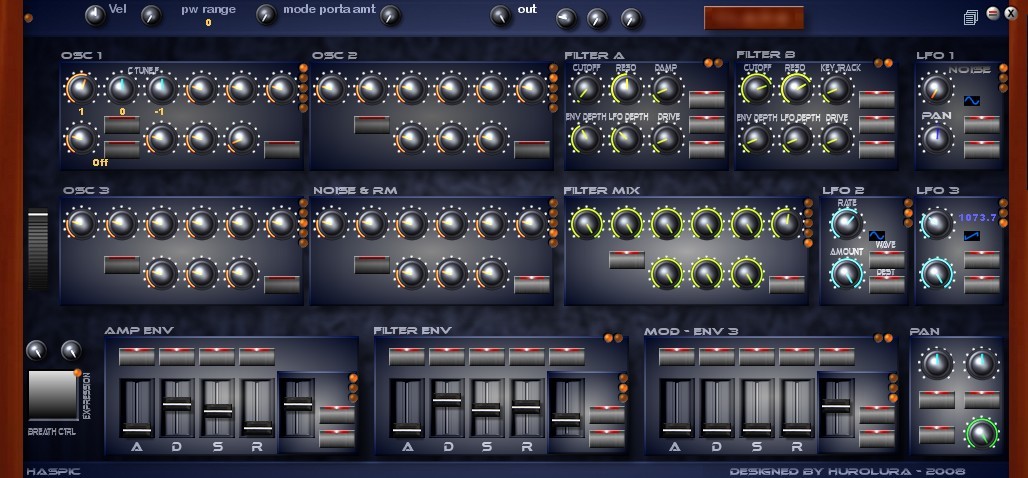Click the Filter B Cutoff knob
The image size is (1028, 478).
(756, 89)
